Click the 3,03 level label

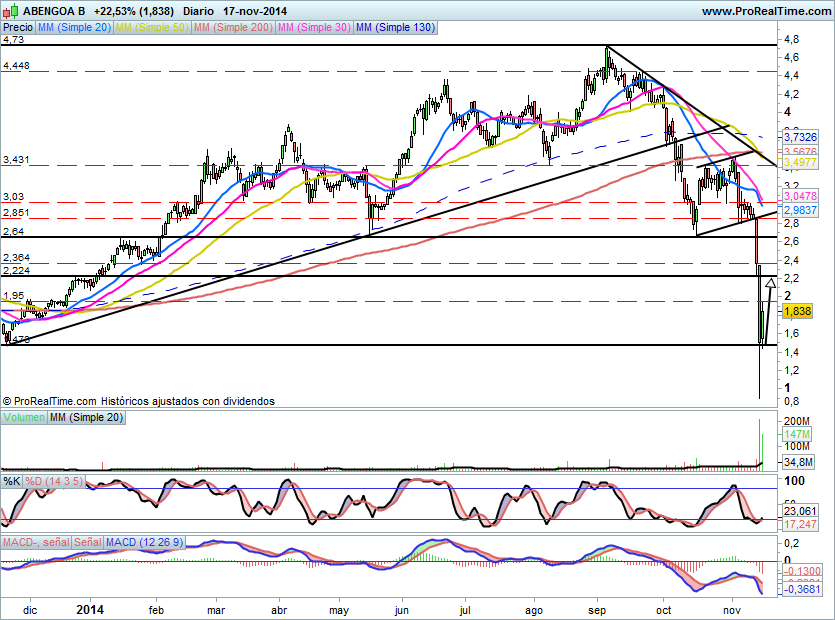tap(13, 197)
